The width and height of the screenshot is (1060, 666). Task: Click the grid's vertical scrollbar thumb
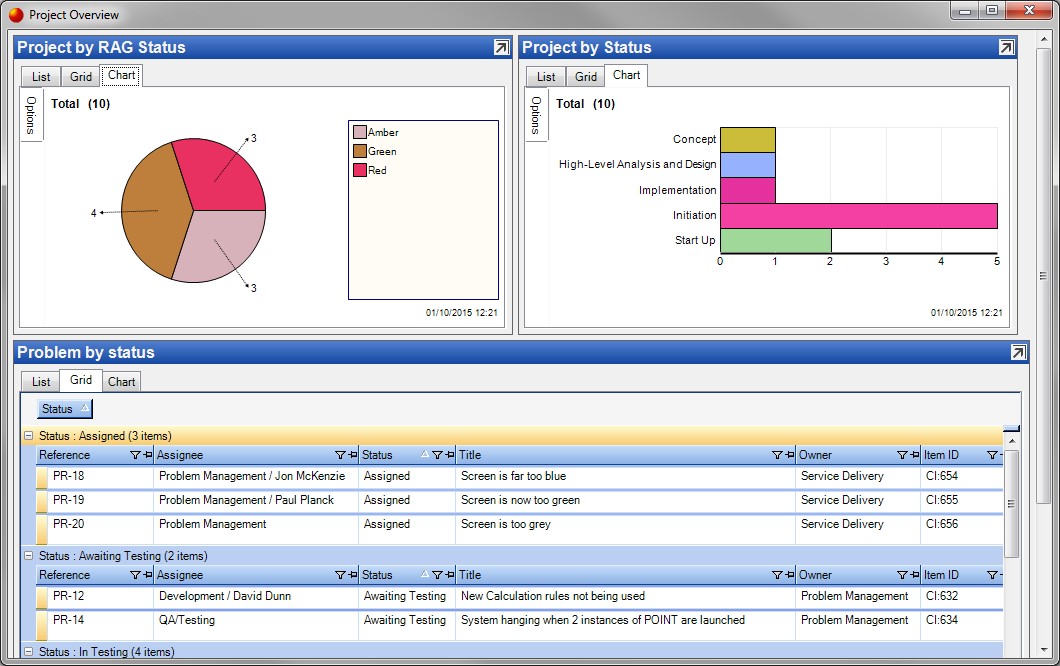(x=1011, y=503)
